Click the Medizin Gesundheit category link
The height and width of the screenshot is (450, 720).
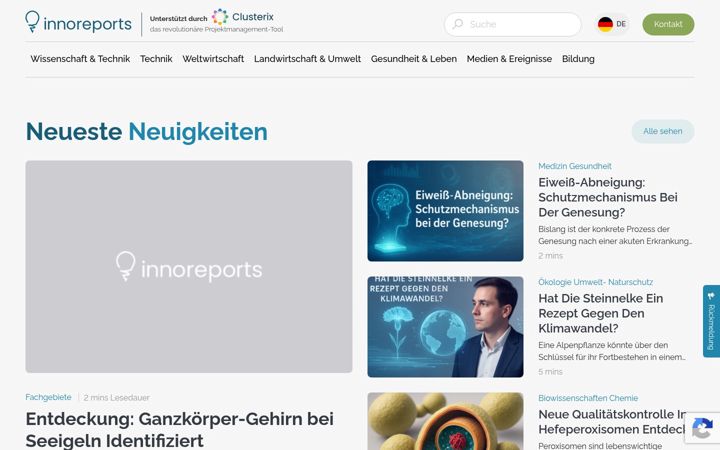click(x=574, y=166)
